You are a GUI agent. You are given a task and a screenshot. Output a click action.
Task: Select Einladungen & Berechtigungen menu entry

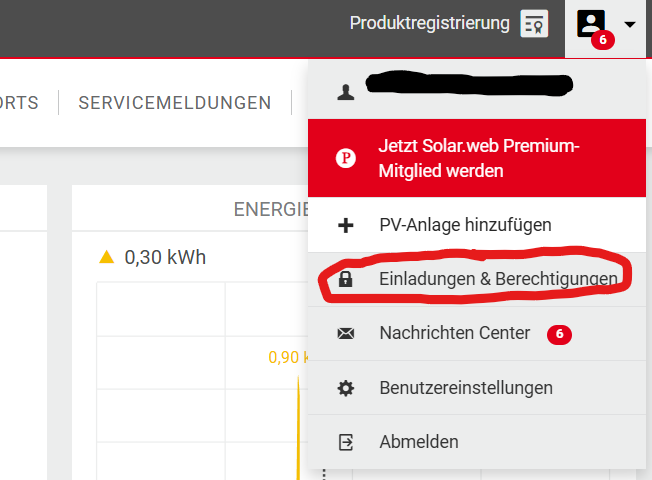(497, 280)
